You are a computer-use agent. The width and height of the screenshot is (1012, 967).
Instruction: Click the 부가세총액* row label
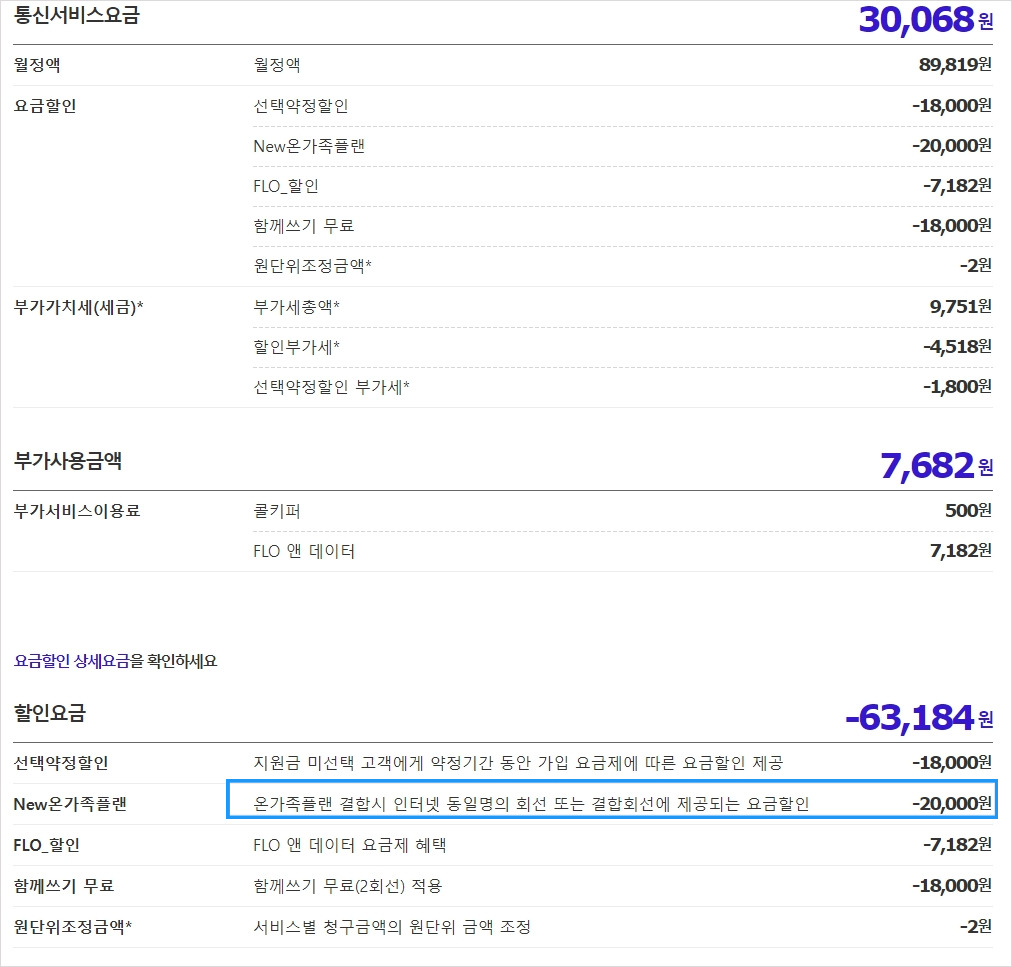[297, 306]
